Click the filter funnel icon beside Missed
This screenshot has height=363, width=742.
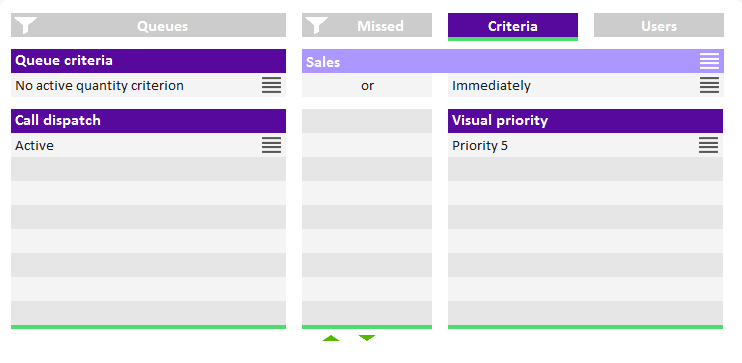point(317,25)
